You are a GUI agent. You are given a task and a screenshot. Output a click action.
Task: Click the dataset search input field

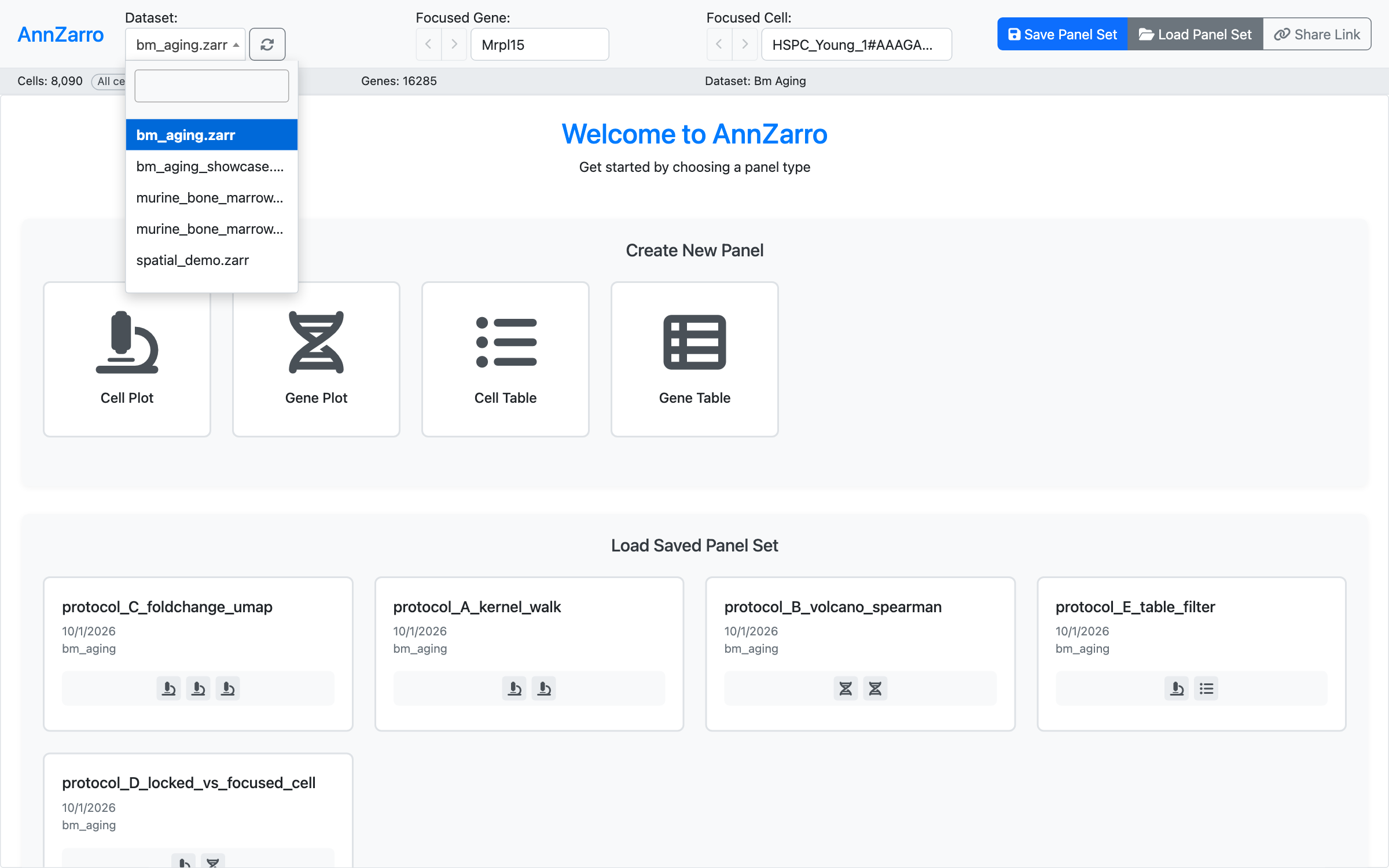coord(212,86)
